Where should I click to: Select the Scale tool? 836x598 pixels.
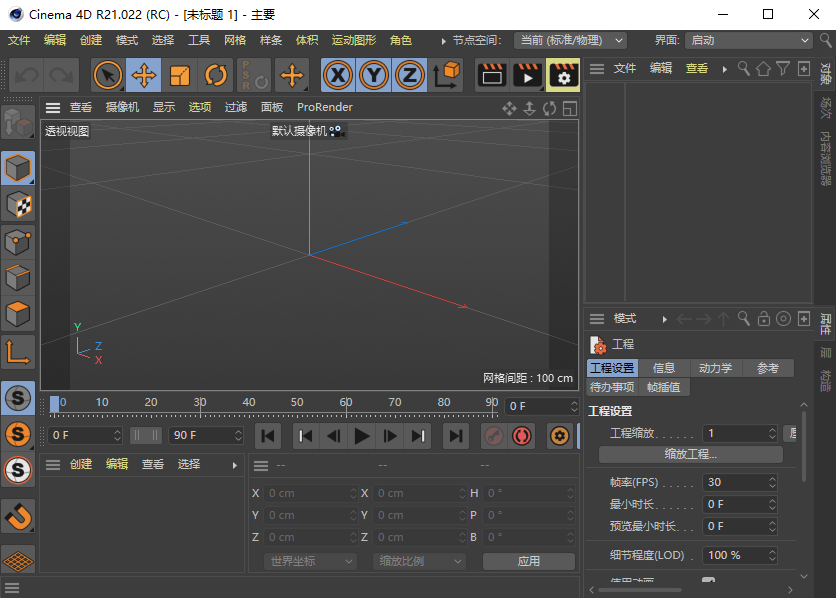(181, 74)
